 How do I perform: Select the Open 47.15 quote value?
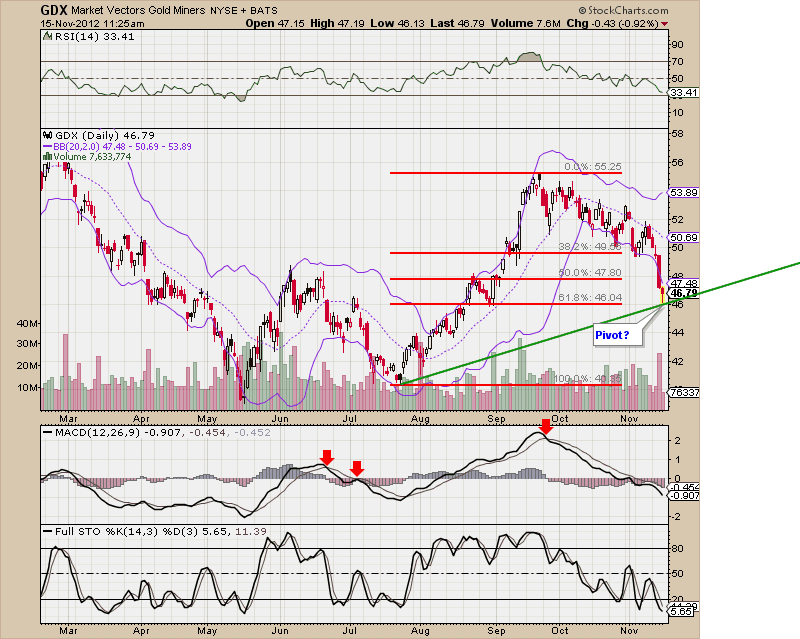[x=276, y=23]
